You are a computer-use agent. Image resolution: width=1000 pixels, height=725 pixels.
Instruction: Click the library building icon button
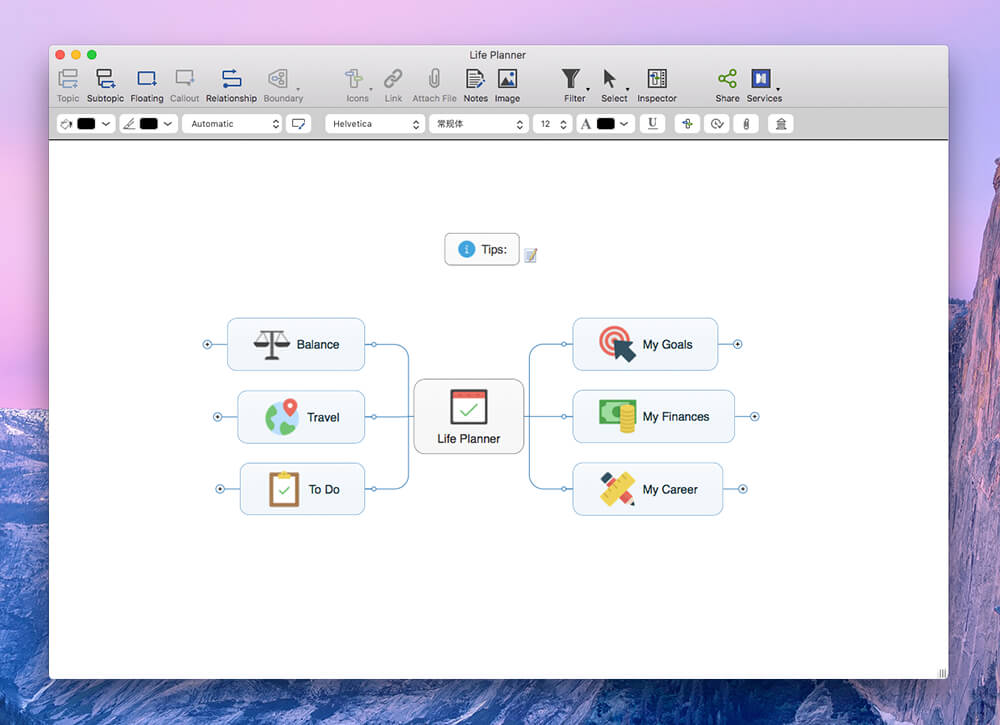781,124
